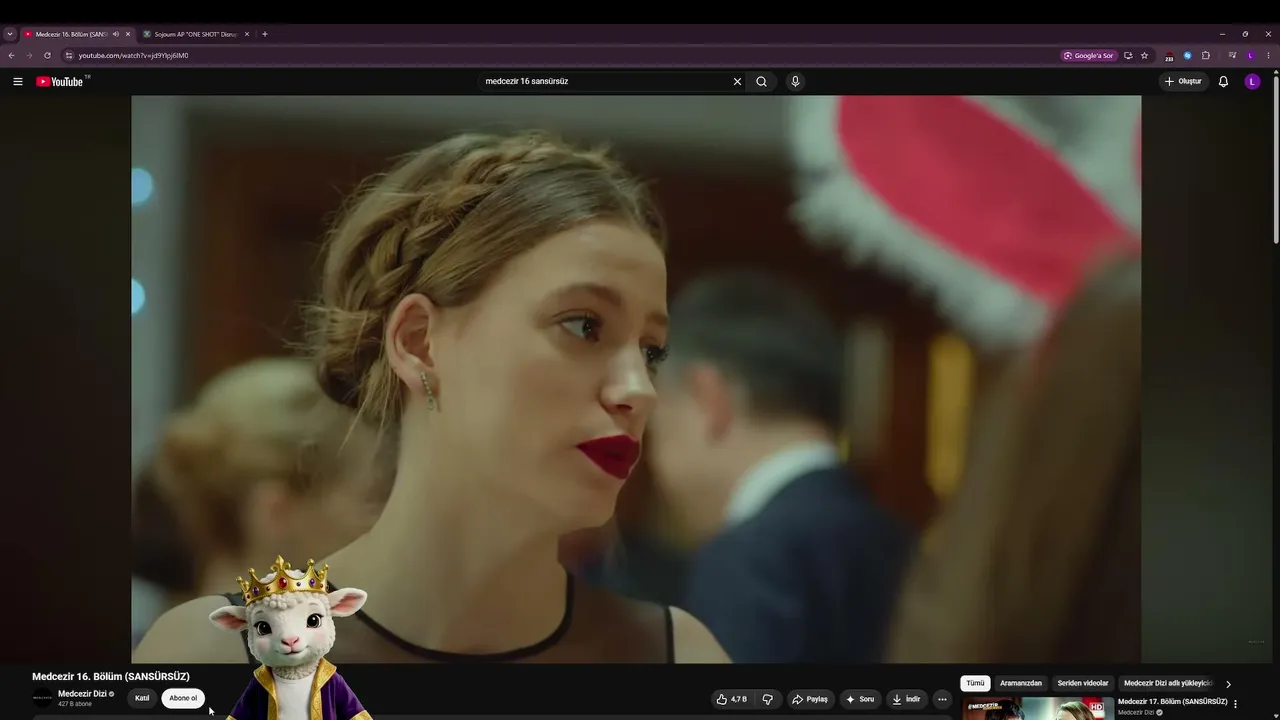This screenshot has width=1280, height=720.
Task: Open the YouTube account avatar menu
Action: point(1252,82)
